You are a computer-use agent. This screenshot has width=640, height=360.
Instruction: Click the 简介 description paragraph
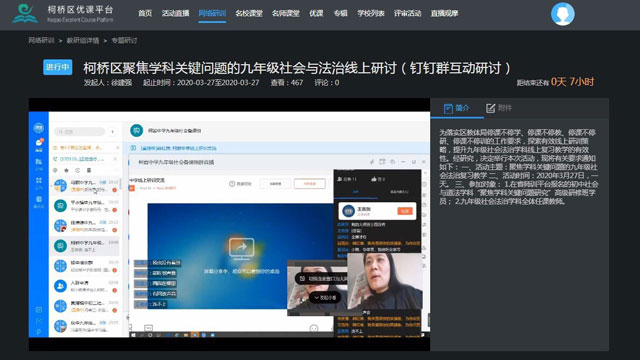(x=519, y=167)
